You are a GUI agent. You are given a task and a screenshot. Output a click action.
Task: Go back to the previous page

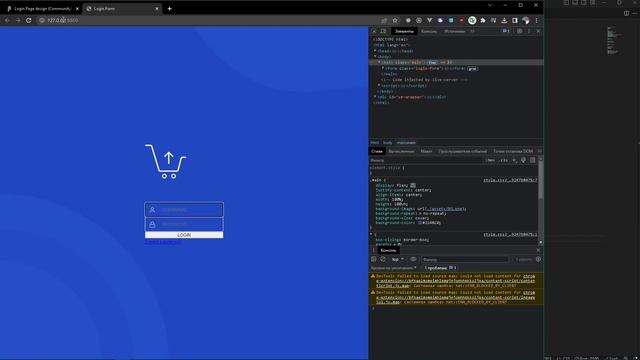coord(7,20)
